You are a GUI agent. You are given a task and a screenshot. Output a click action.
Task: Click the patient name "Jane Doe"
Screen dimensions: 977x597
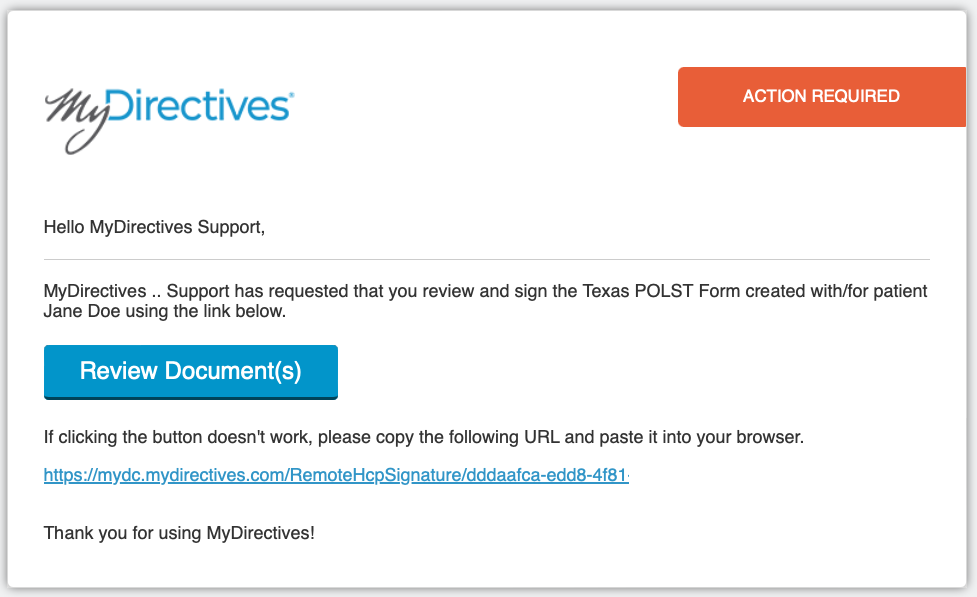82,311
